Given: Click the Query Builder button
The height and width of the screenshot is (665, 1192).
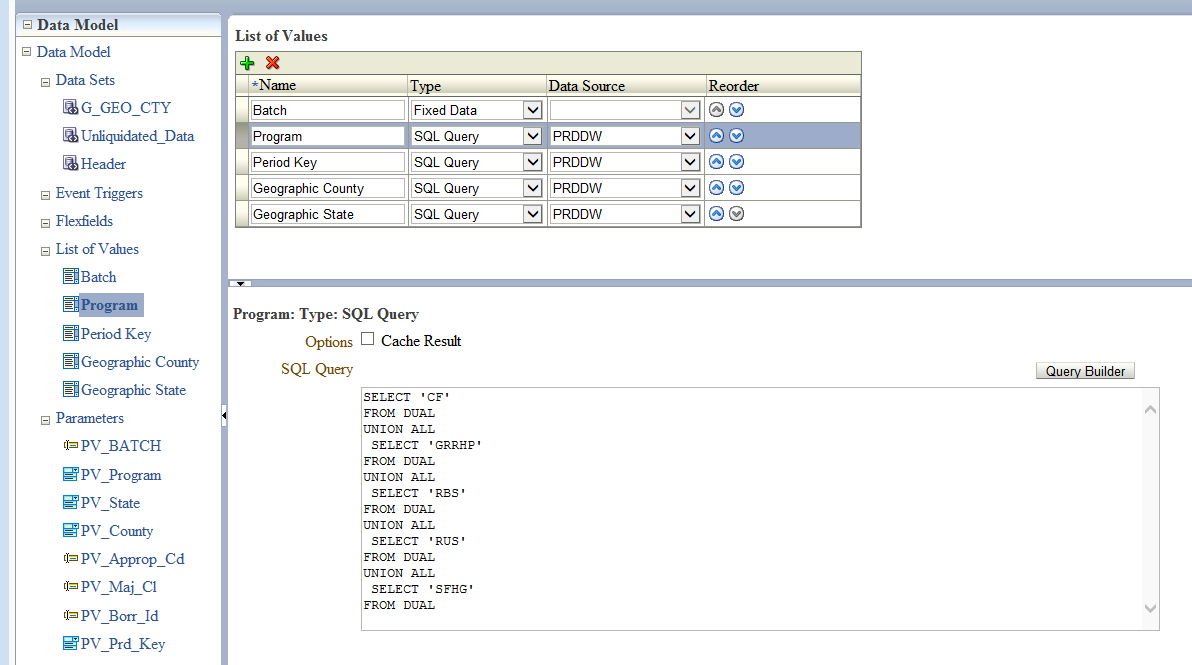Looking at the screenshot, I should [1085, 371].
